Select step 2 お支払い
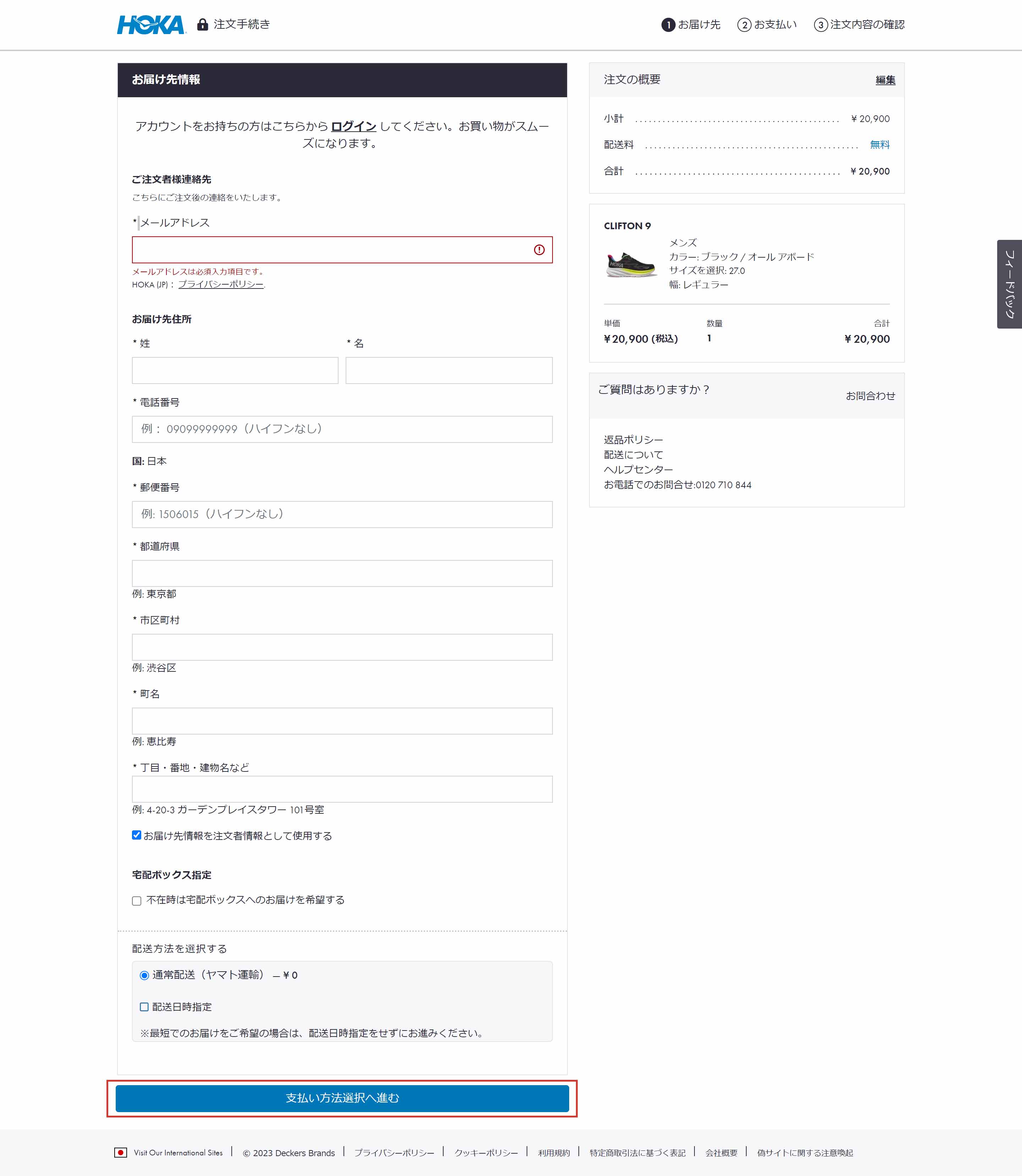This screenshot has height=1176, width=1022. click(767, 24)
